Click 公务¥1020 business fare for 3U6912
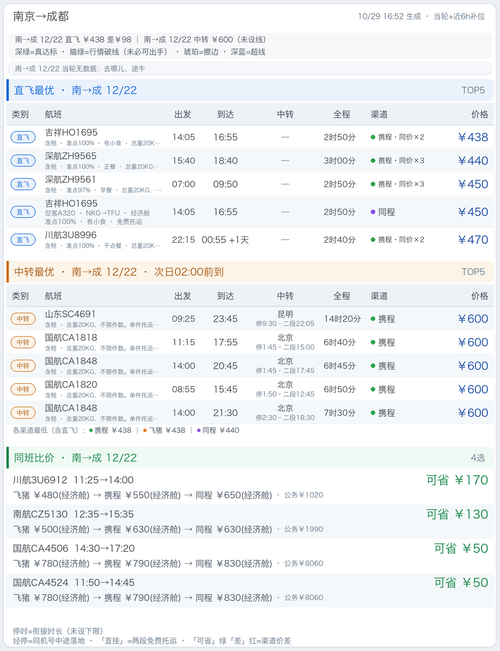Screen dimensions: 500x651 pyautogui.click(x=304, y=495)
